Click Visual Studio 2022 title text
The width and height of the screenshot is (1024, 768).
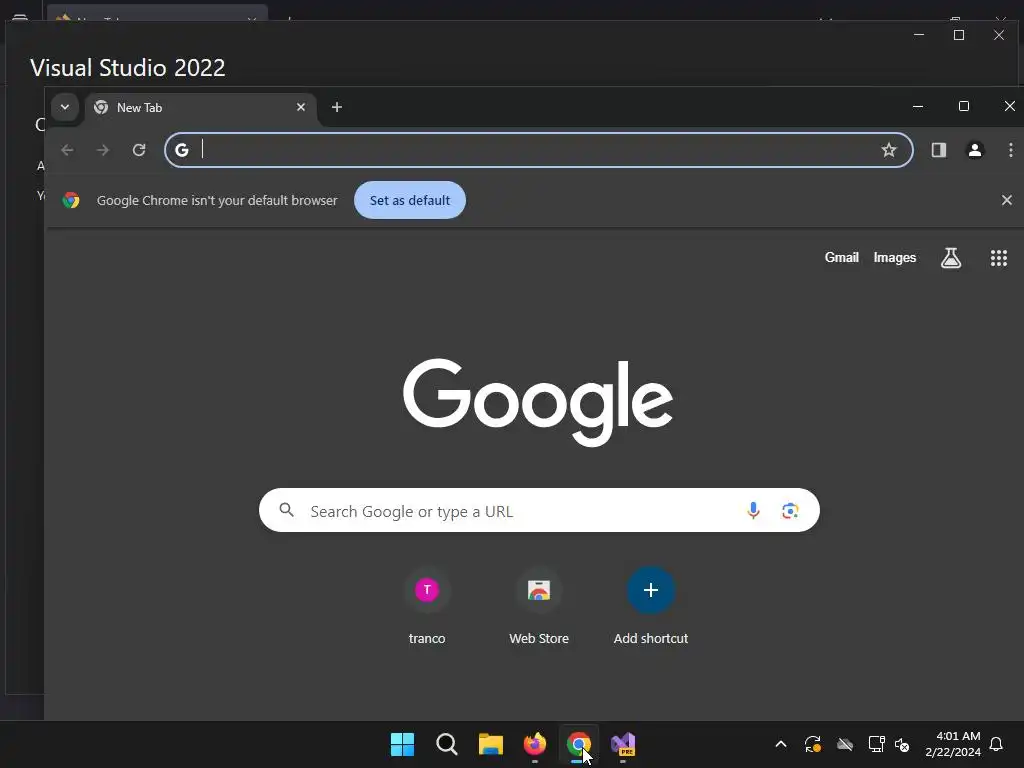(x=127, y=68)
